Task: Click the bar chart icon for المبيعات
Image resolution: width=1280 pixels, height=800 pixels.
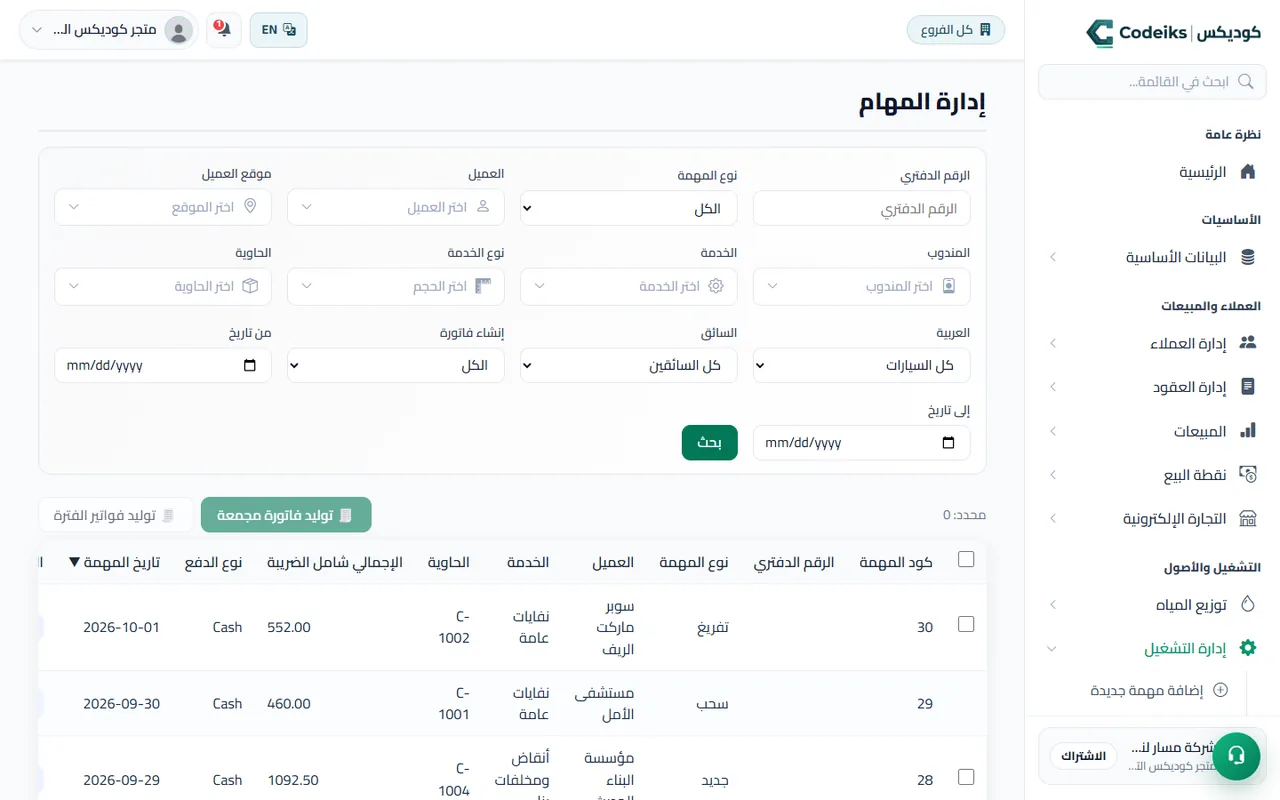Action: coord(1247,431)
